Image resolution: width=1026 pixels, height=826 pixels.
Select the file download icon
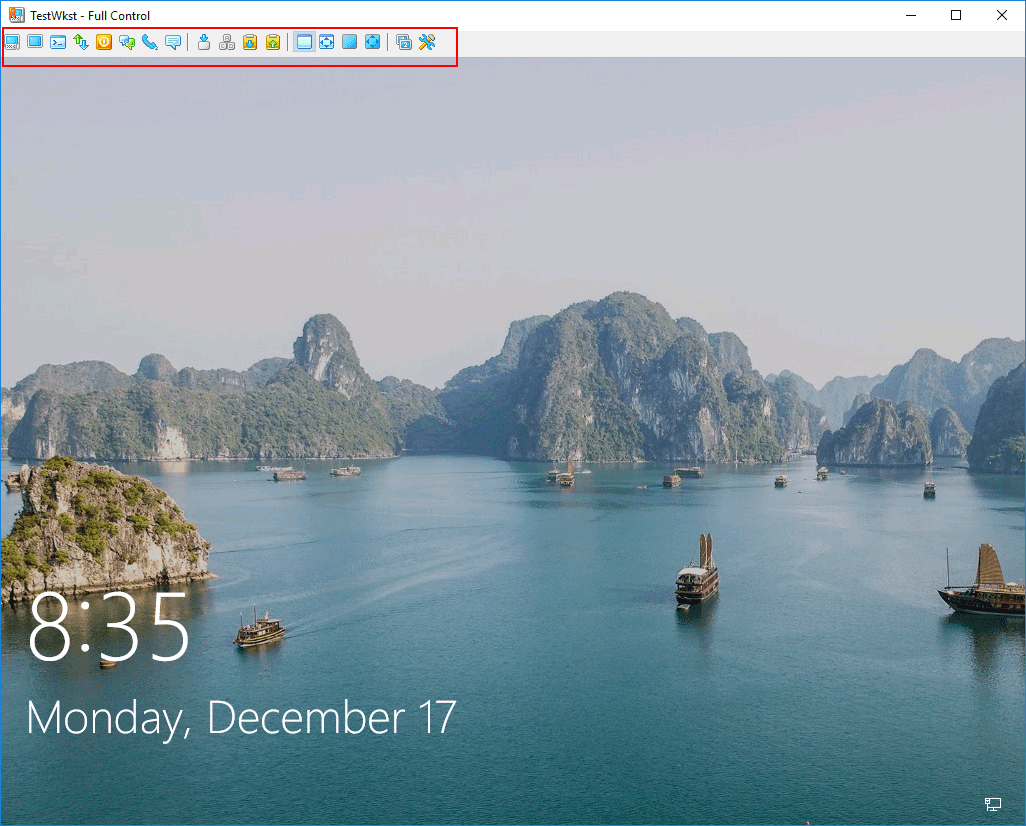click(x=203, y=42)
